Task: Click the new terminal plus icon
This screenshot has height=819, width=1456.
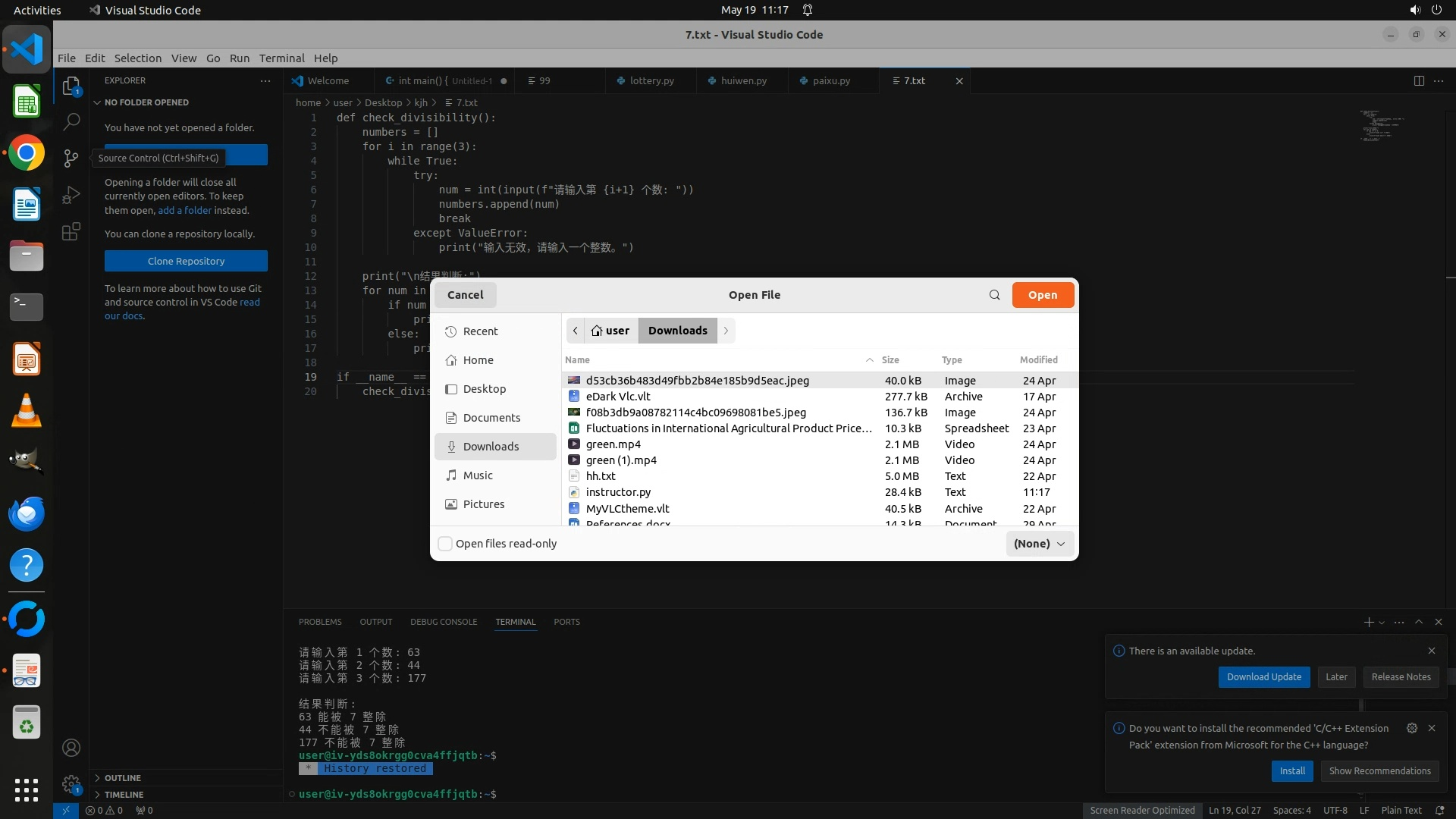Action: coord(1368,622)
